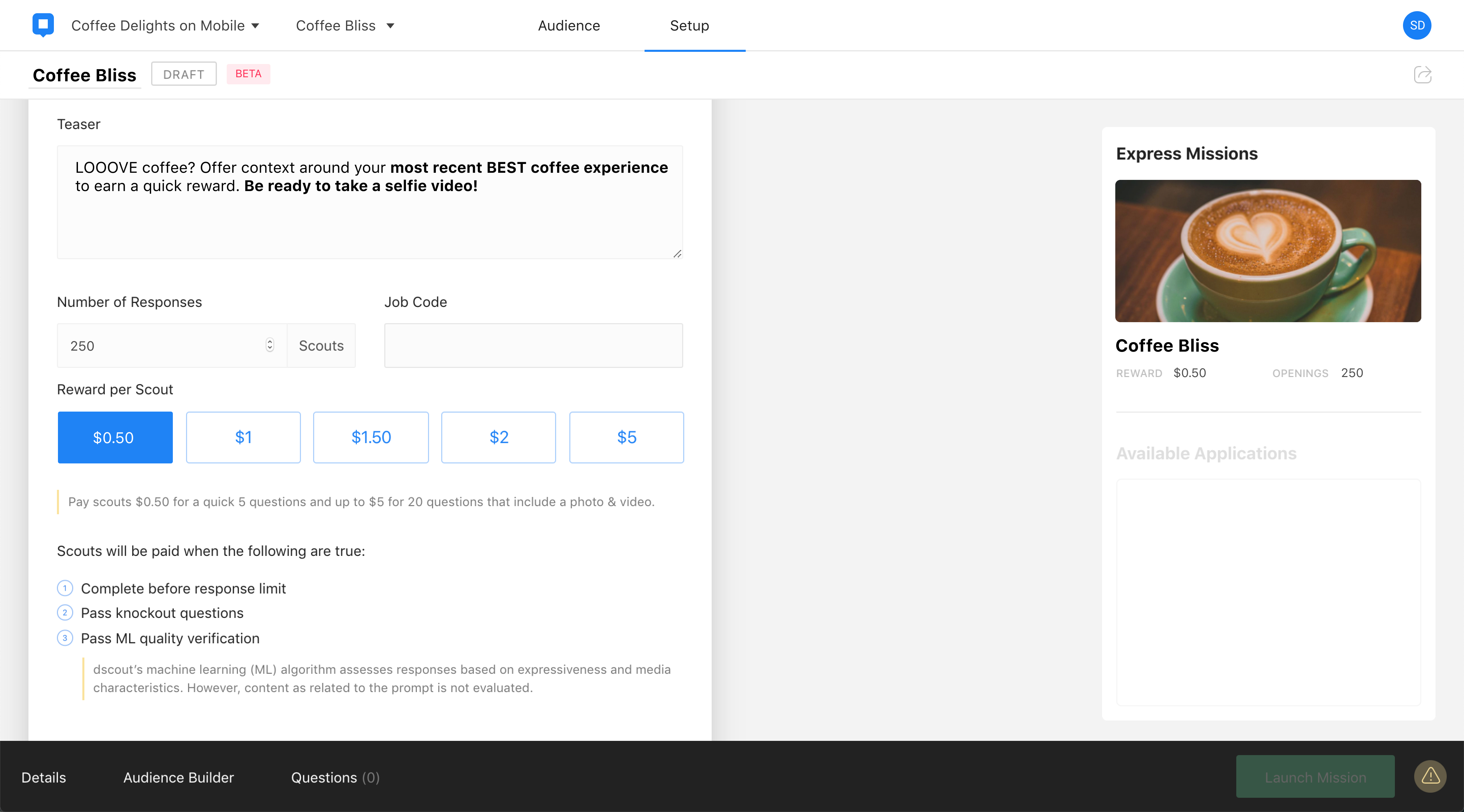
Task: Switch to the Setup tab
Action: [x=689, y=25]
